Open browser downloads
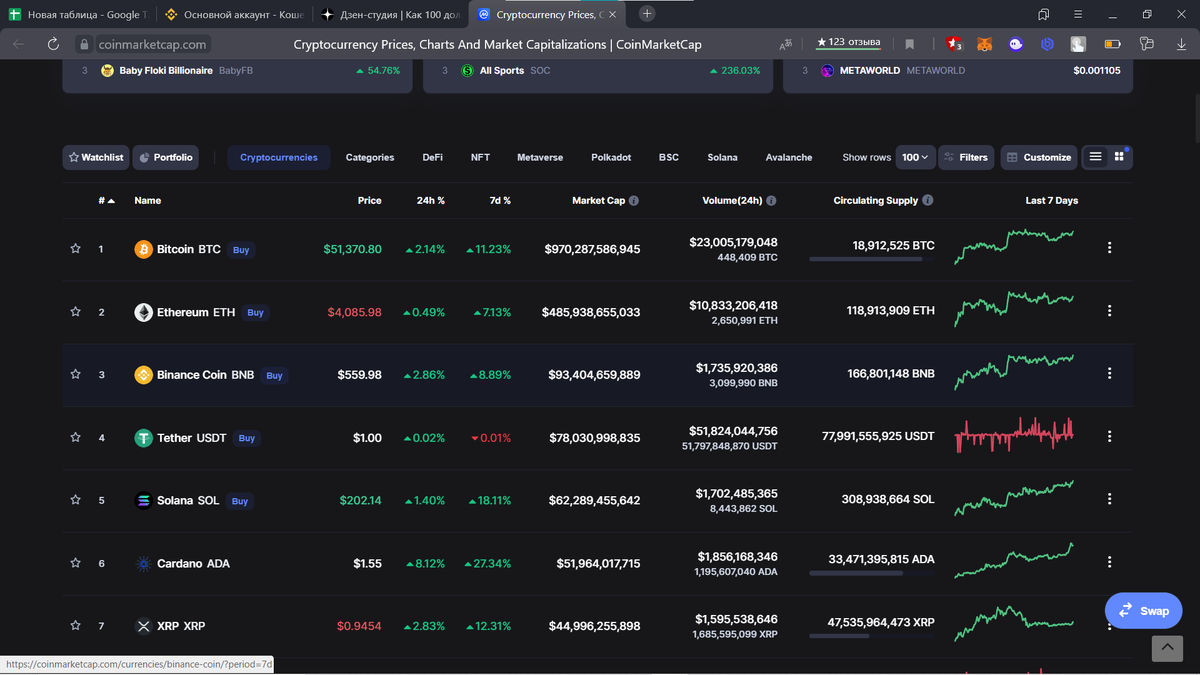The height and width of the screenshot is (675, 1200). pos(1179,44)
